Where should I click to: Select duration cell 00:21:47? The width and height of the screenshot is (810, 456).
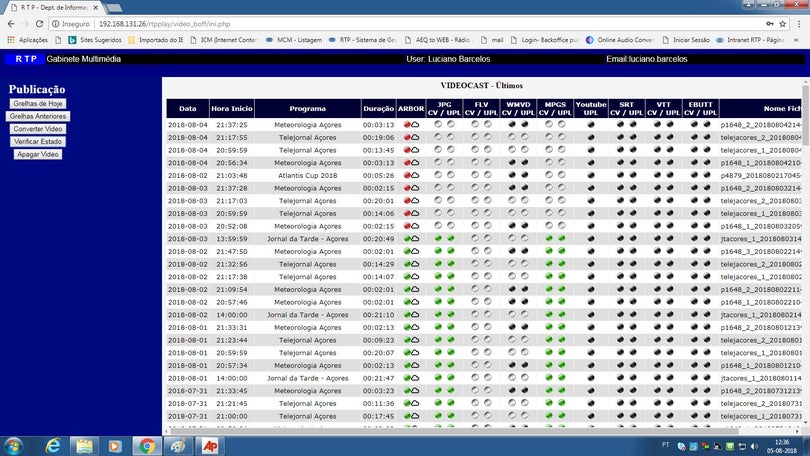tap(378, 378)
